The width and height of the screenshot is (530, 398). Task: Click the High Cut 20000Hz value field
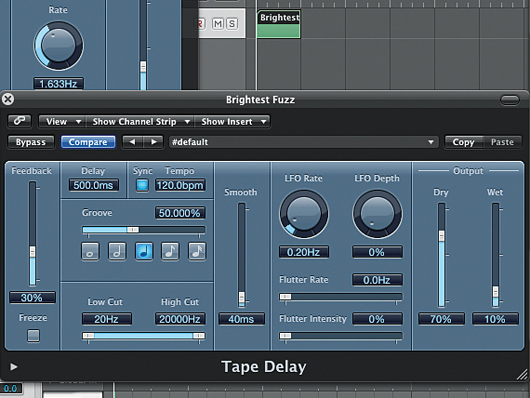point(180,319)
